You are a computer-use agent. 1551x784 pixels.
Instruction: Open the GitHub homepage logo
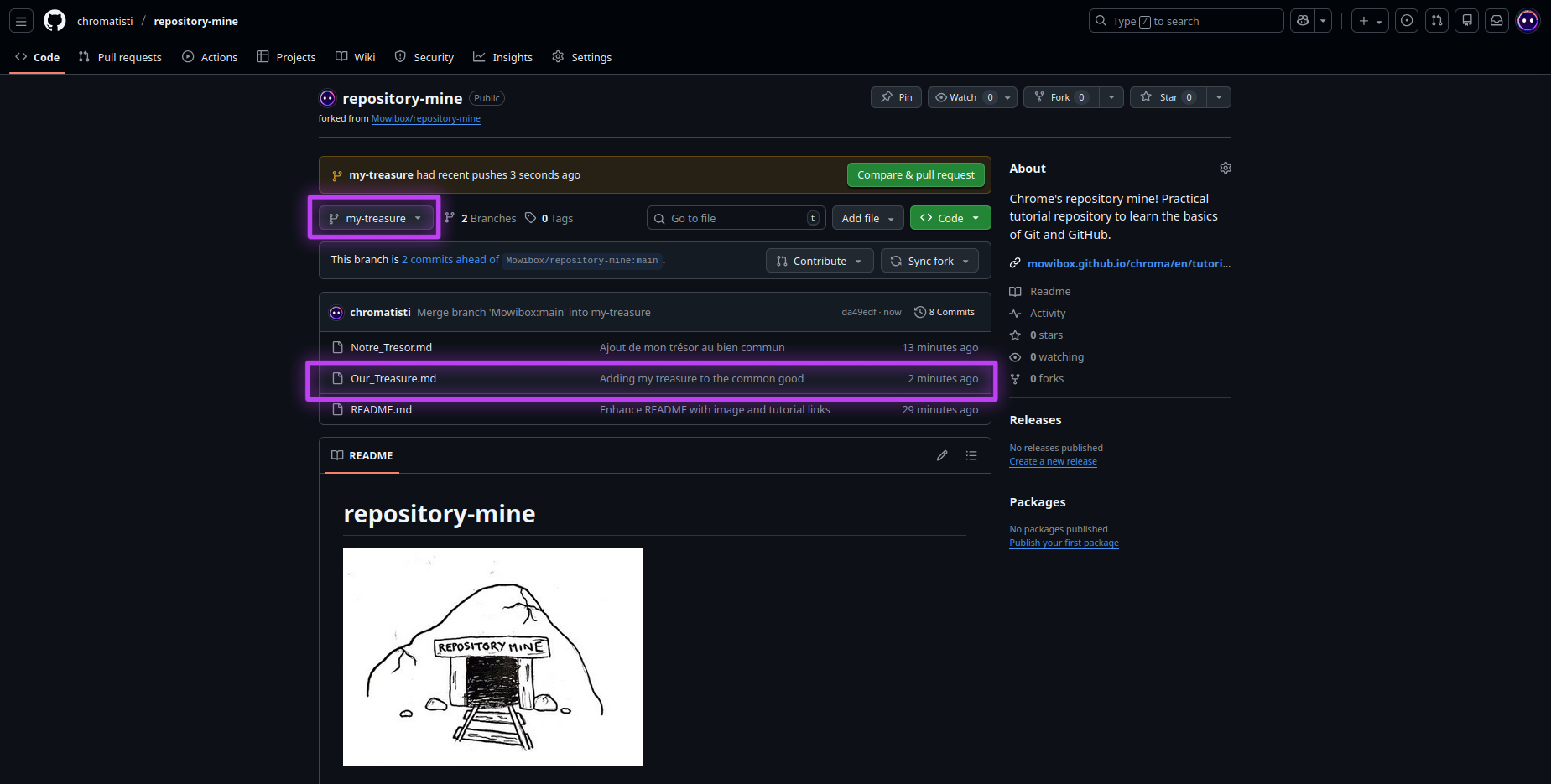[x=55, y=21]
